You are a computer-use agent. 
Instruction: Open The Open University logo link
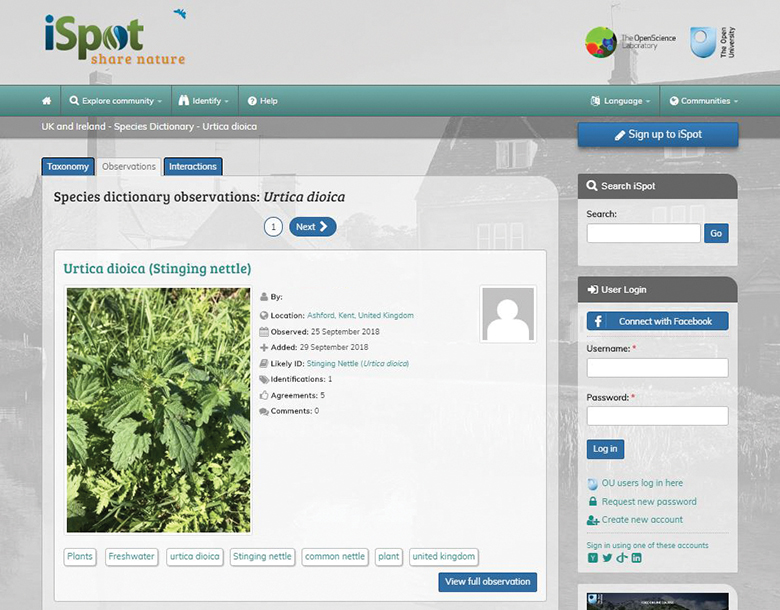click(x=713, y=42)
